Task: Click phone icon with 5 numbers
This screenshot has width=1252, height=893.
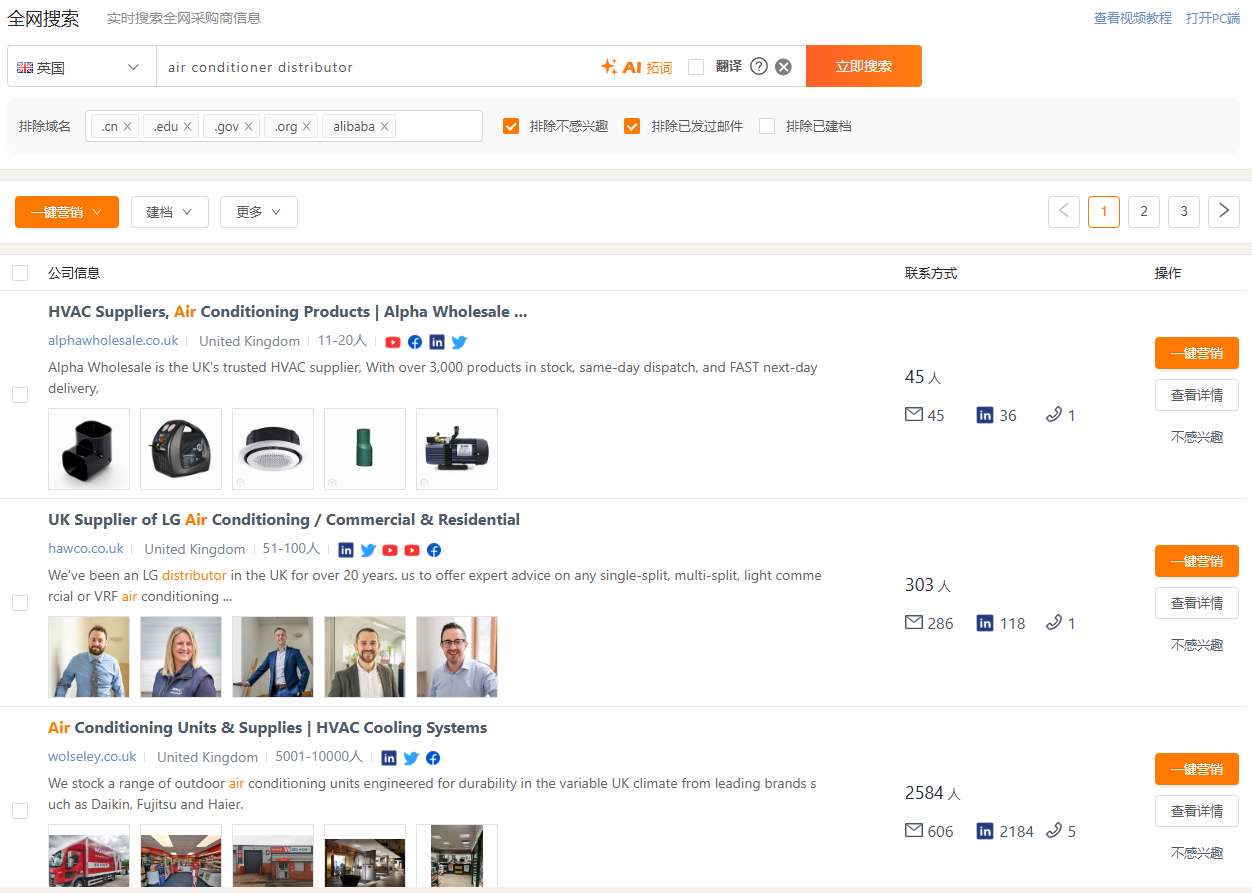Action: coord(1053,830)
